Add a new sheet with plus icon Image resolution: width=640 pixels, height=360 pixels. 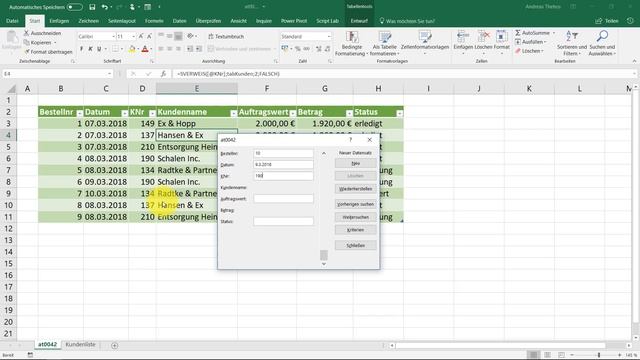pos(115,345)
